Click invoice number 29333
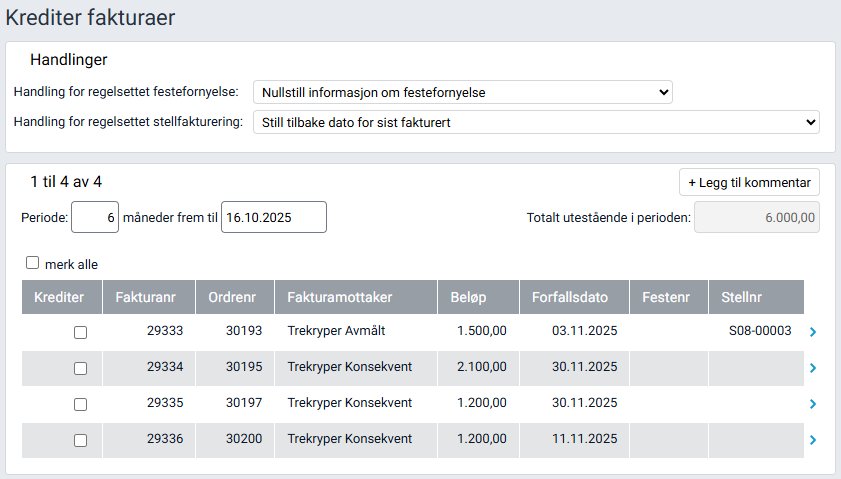Screen dimensions: 841x479 [x=165, y=330]
